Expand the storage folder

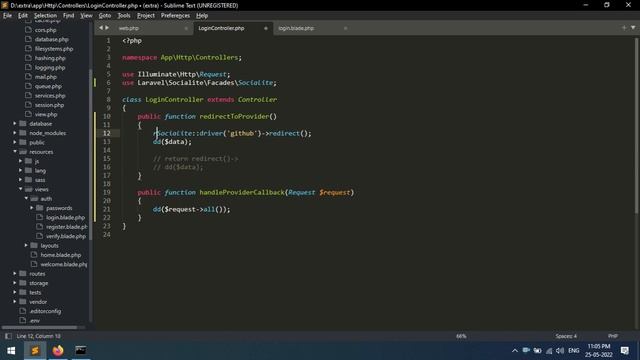[x=15, y=283]
